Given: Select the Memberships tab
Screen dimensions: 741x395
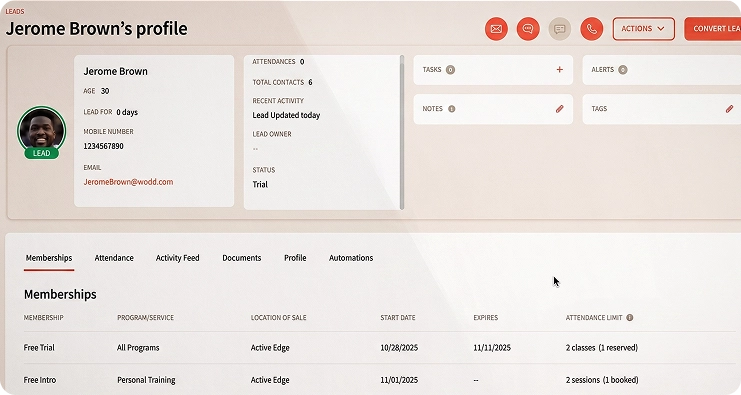Looking at the screenshot, I should 49,258.
